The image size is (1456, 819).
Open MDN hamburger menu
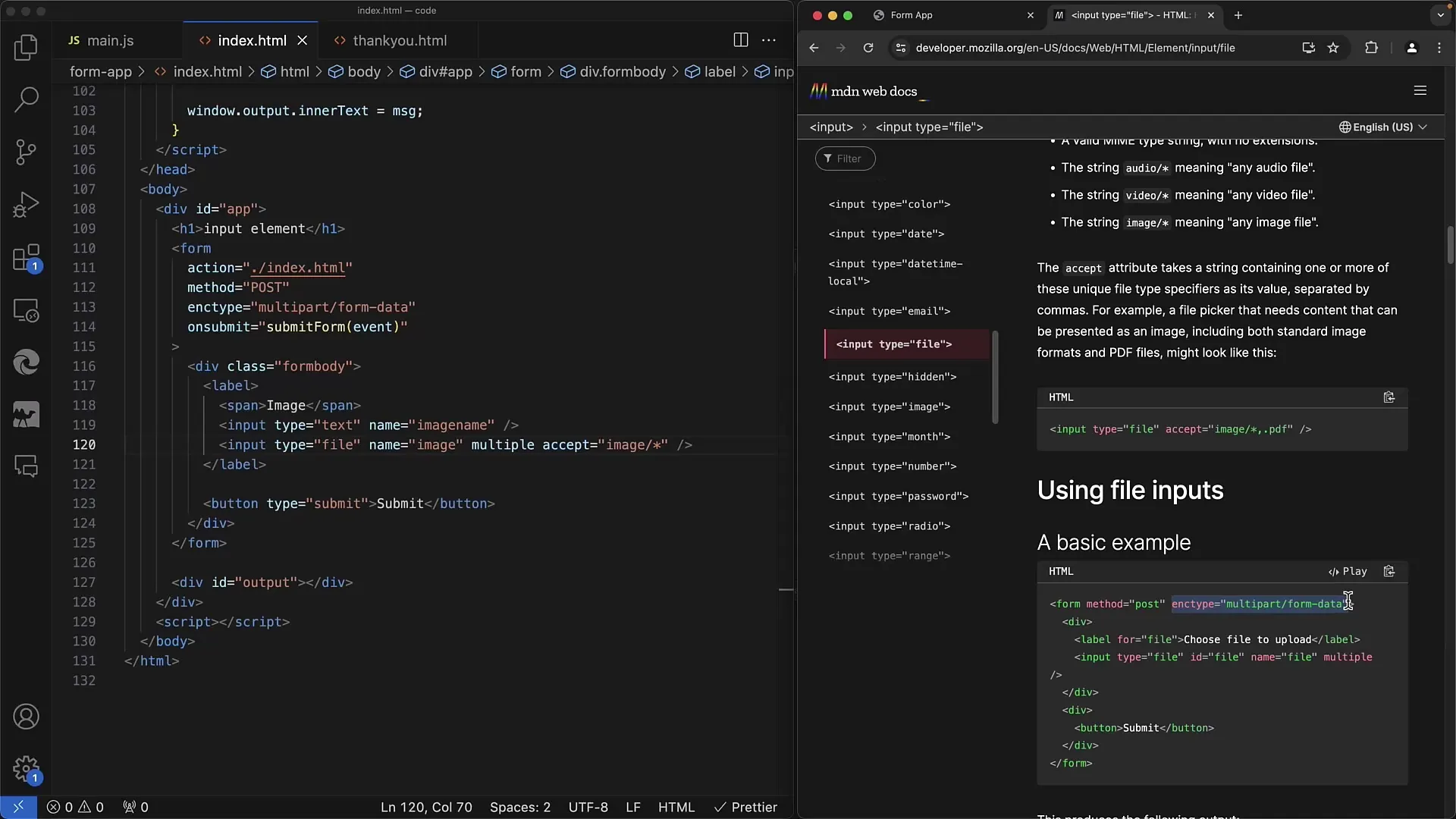click(1420, 91)
